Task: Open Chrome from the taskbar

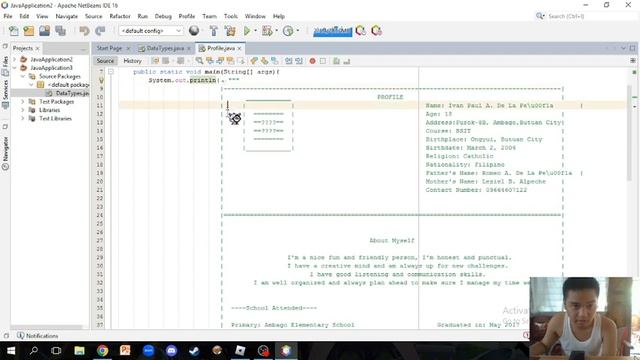Action: [102, 351]
